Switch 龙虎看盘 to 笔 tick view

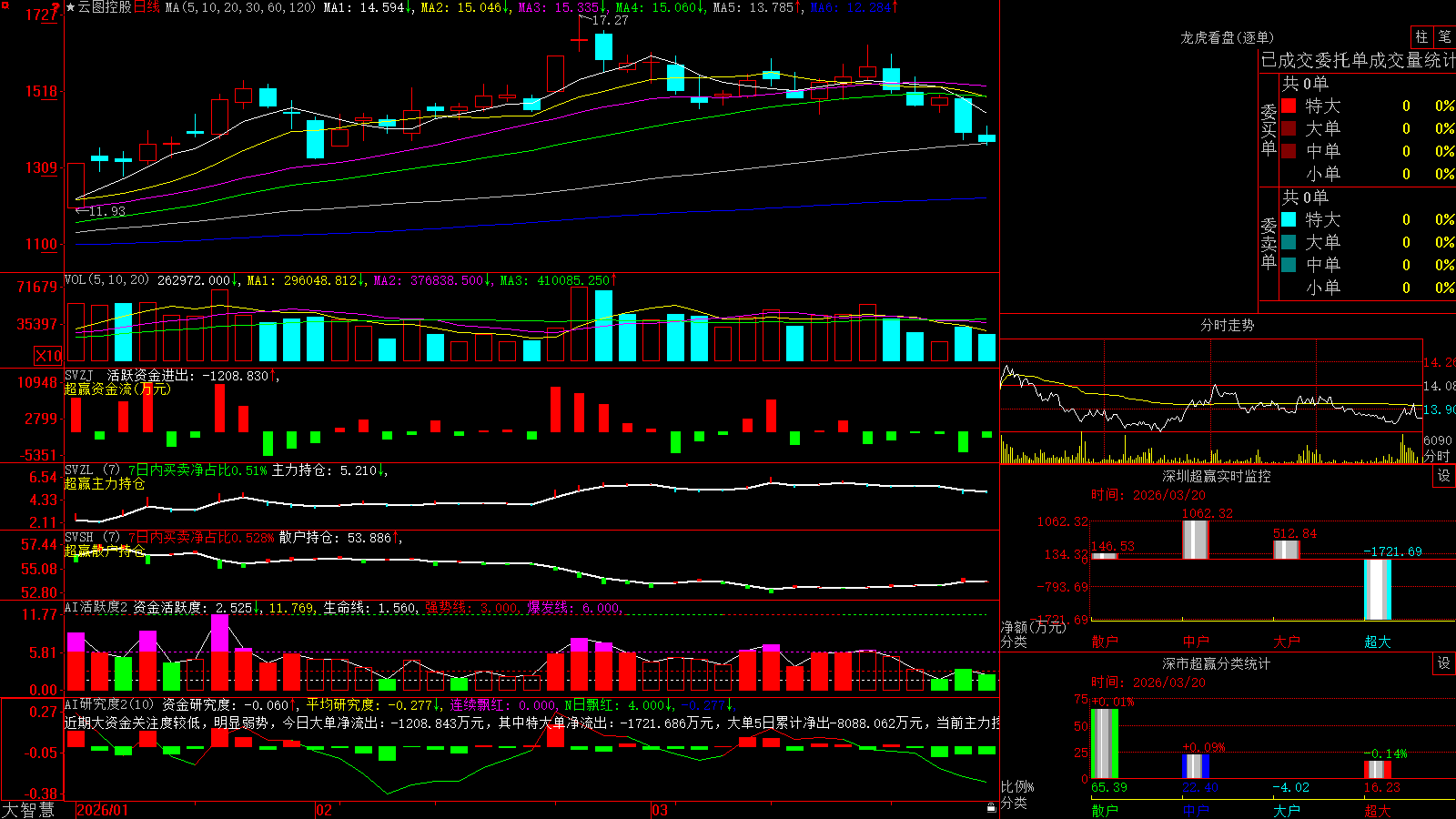[1445, 36]
